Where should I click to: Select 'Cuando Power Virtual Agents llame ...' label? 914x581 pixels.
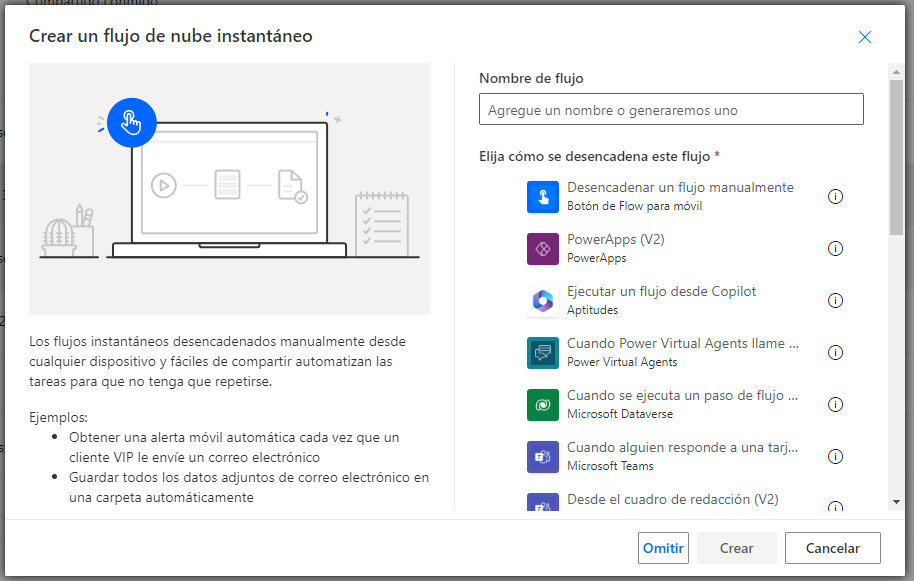point(683,343)
